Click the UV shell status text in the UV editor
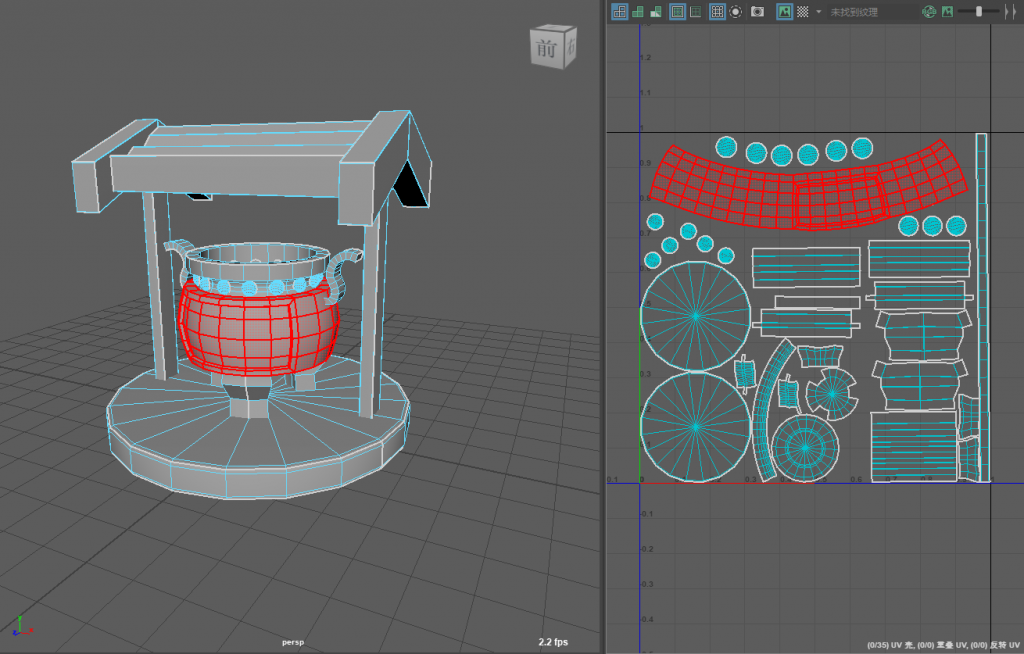1024x654 pixels. coord(943,645)
